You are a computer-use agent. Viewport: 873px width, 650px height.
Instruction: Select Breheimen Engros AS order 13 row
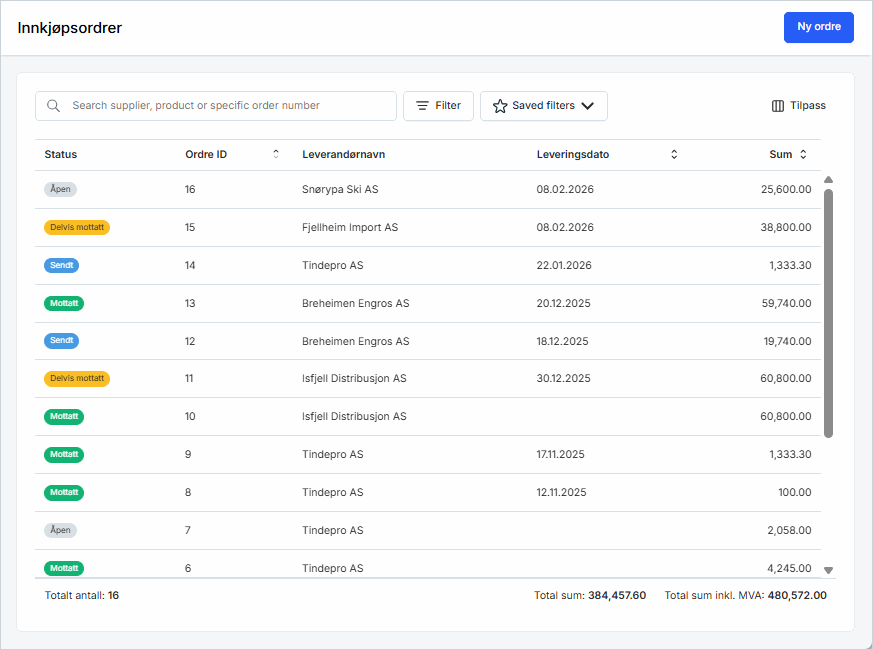coord(355,303)
